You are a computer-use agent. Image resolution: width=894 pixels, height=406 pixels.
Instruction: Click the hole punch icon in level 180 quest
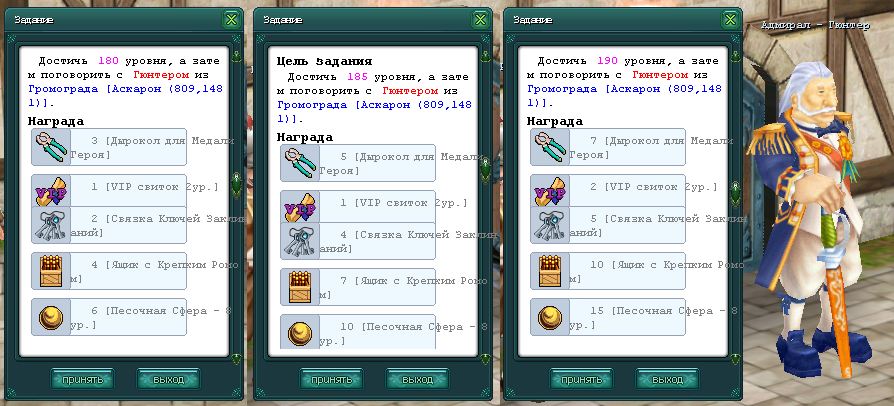(x=51, y=147)
